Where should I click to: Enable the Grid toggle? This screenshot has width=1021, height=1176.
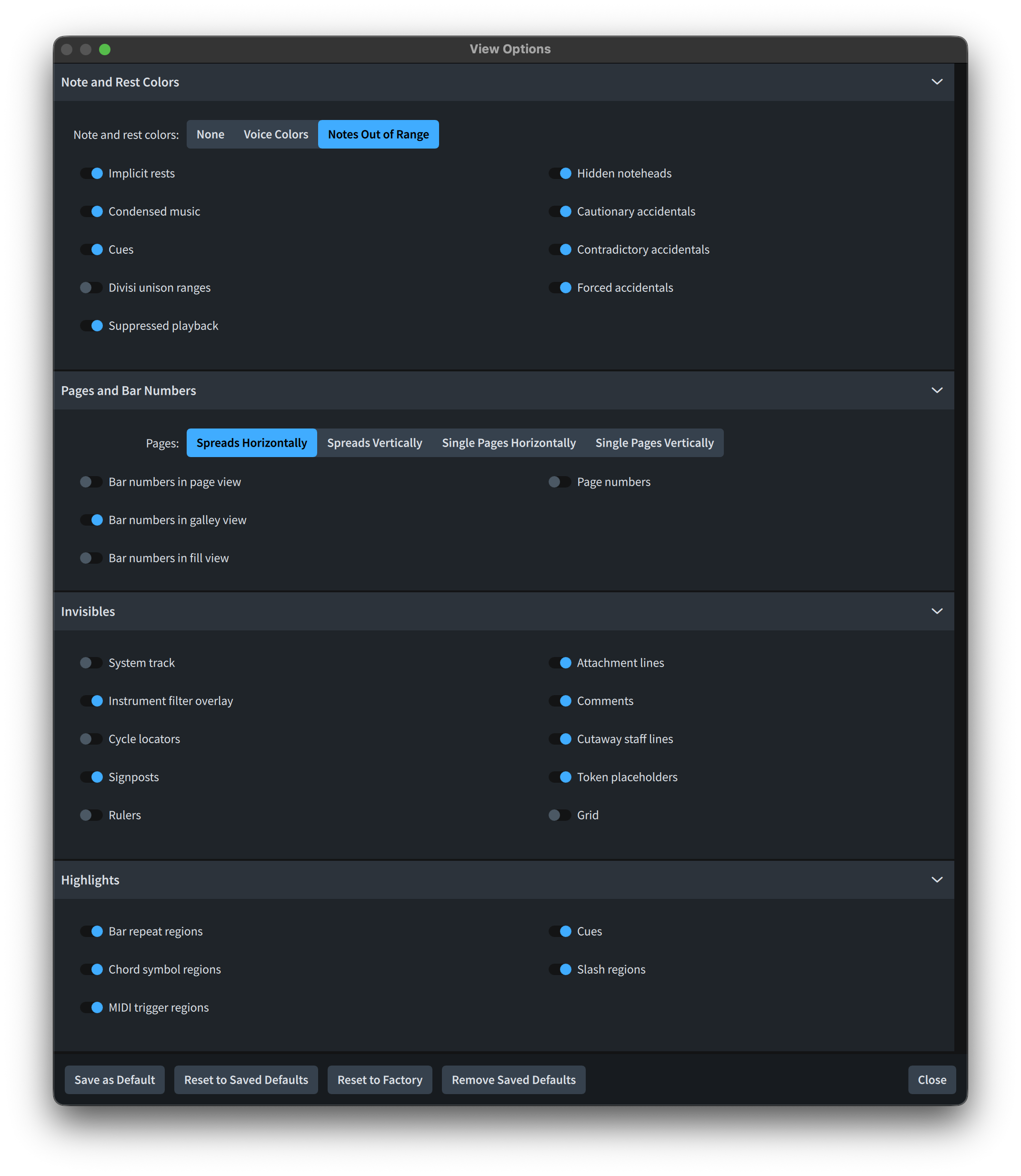[560, 815]
